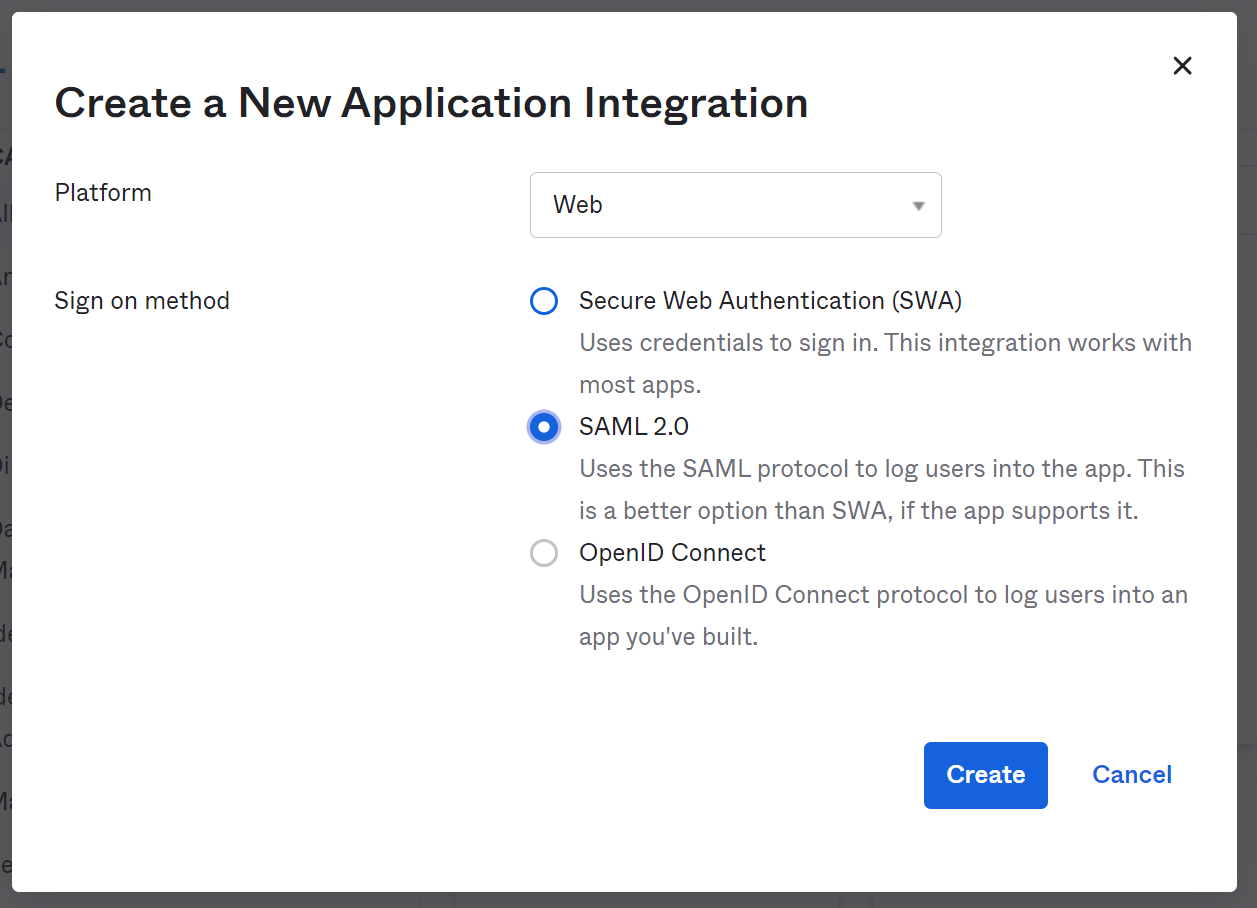Click the dropdown arrow beside Web
Image resolution: width=1257 pixels, height=908 pixels.
pos(917,205)
